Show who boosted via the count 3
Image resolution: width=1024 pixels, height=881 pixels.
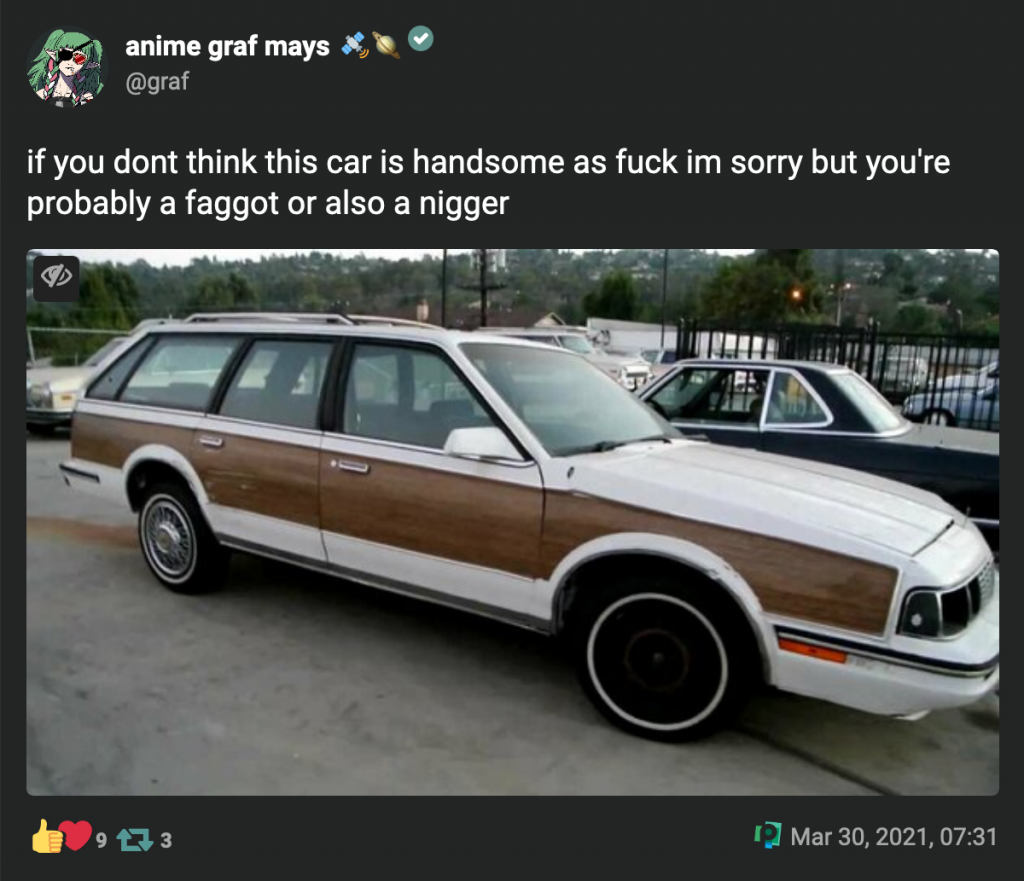(166, 840)
